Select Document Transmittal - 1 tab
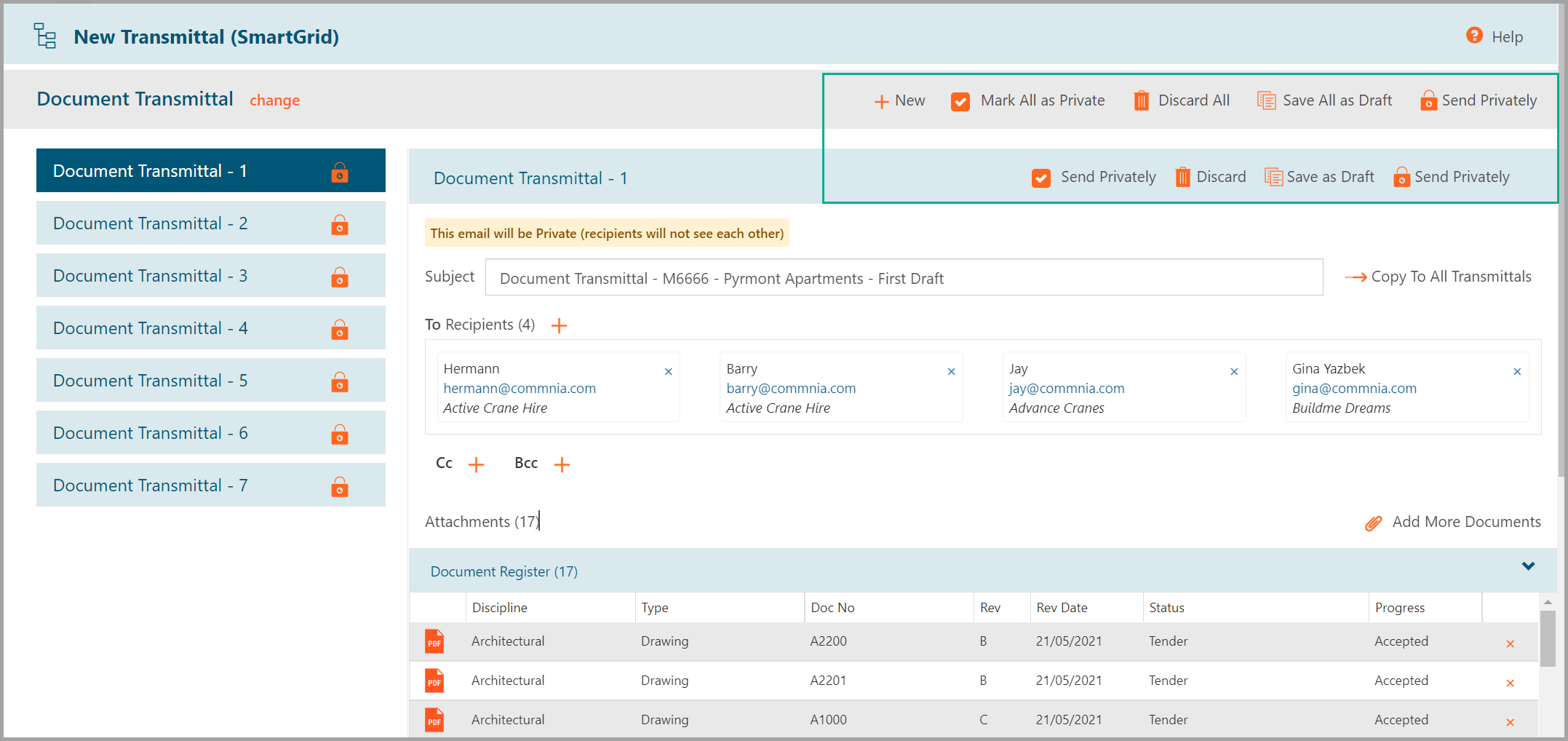 [211, 170]
